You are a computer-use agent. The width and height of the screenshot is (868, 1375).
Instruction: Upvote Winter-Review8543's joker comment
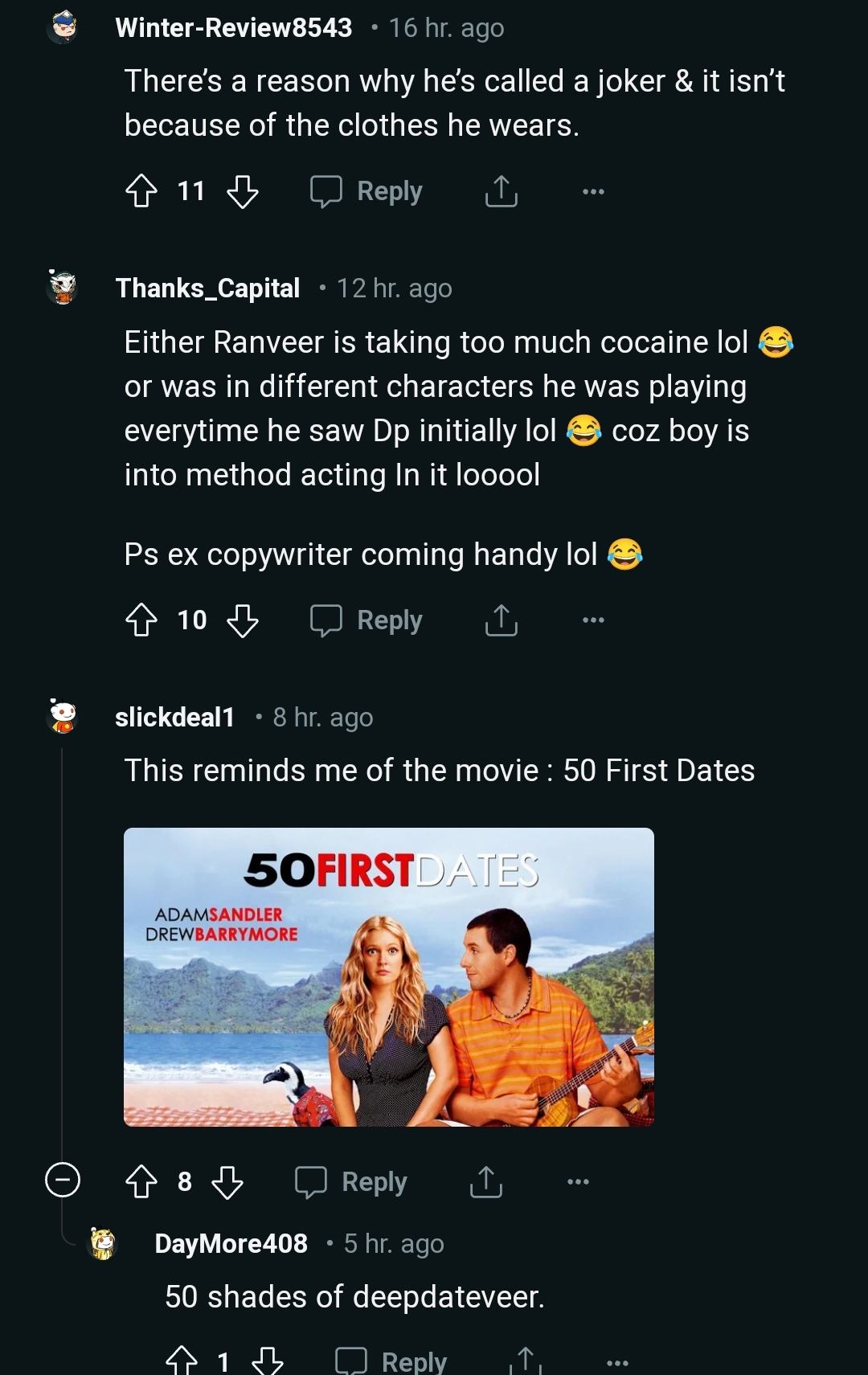[141, 191]
